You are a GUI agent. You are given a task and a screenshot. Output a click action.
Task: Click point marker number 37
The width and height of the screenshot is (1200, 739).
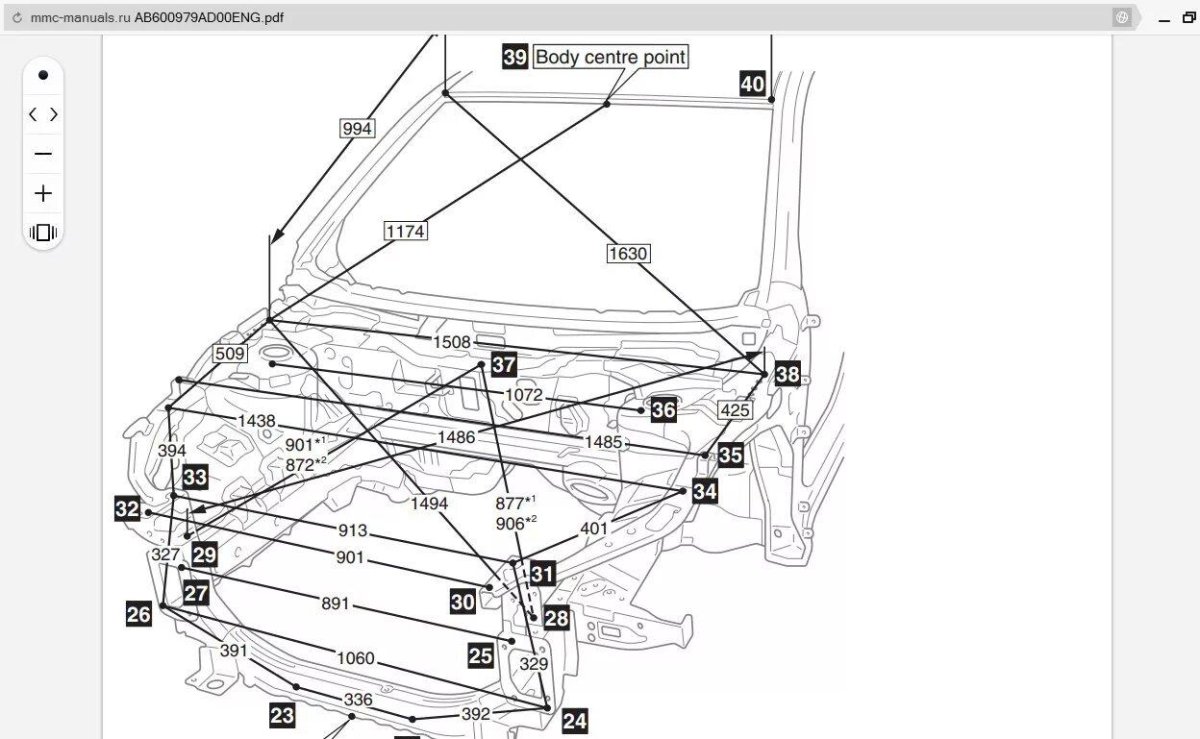point(504,365)
